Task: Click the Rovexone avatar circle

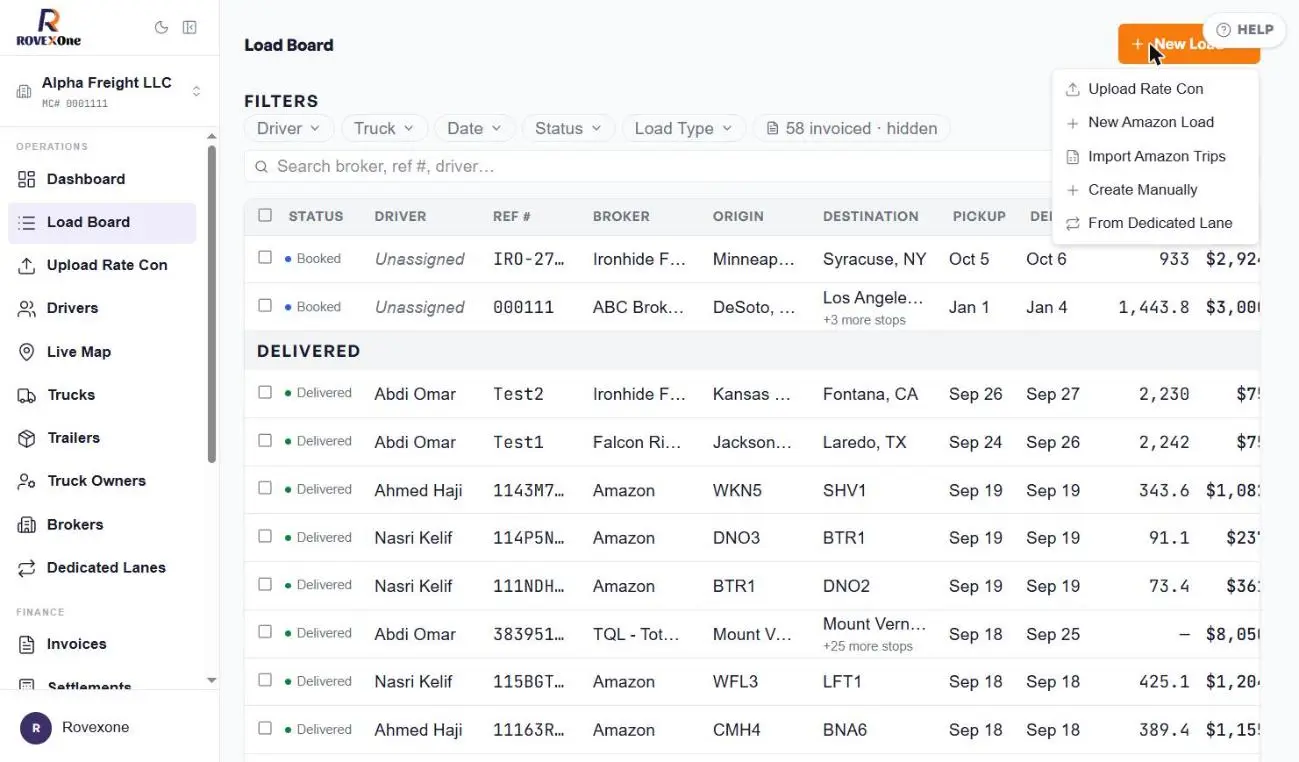Action: pos(36,728)
